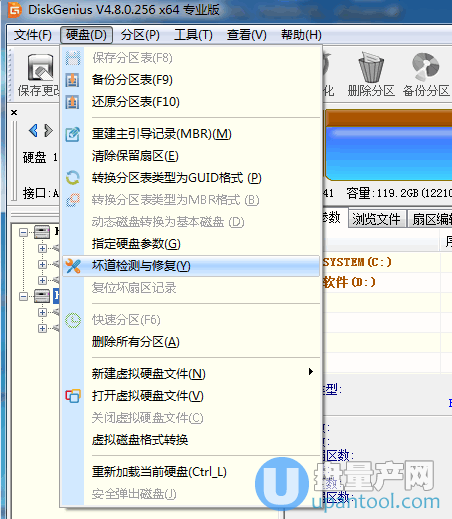
Task: Click the 还原分区表 restore icon in menu
Action: (x=72, y=102)
